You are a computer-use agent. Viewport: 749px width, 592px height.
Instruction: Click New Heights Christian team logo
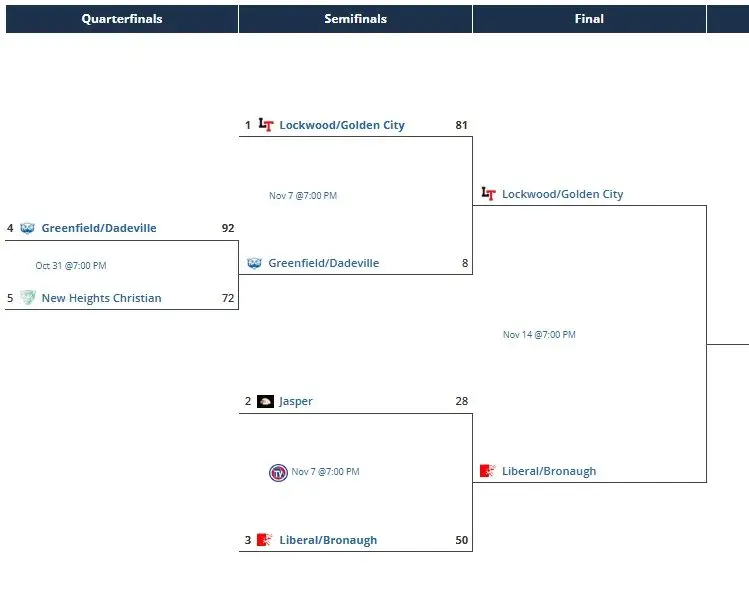tap(27, 298)
